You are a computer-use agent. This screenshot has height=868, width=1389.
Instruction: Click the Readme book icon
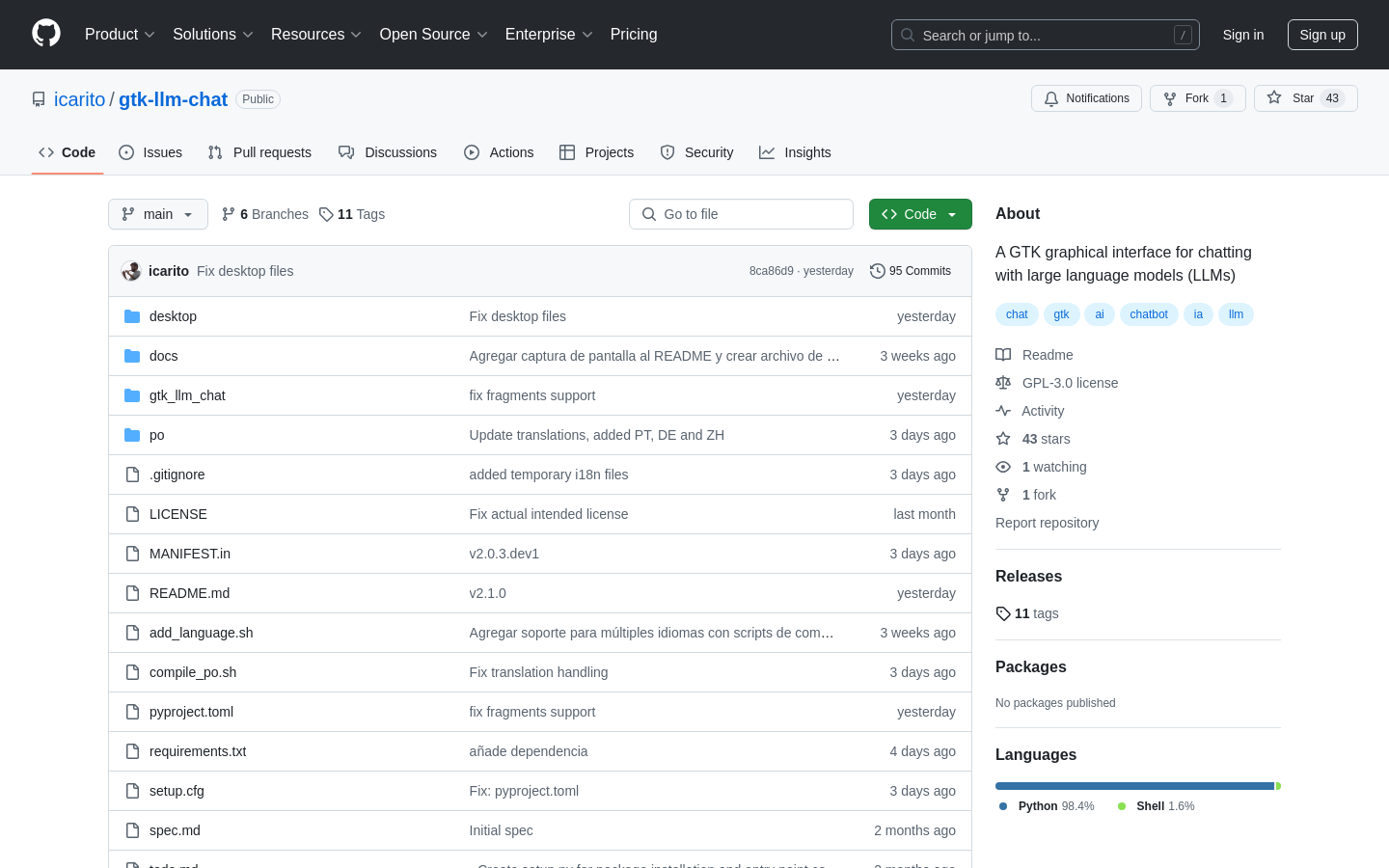click(1003, 355)
